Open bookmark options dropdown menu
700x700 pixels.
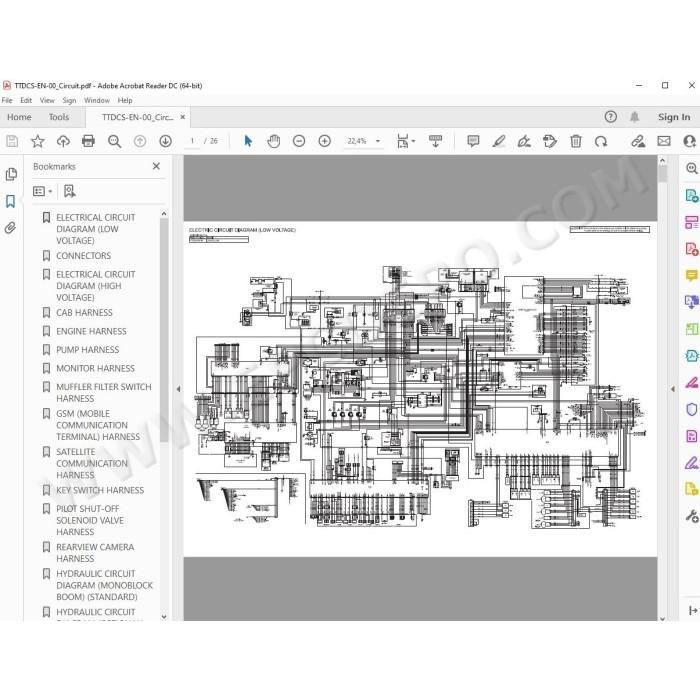[x=43, y=191]
